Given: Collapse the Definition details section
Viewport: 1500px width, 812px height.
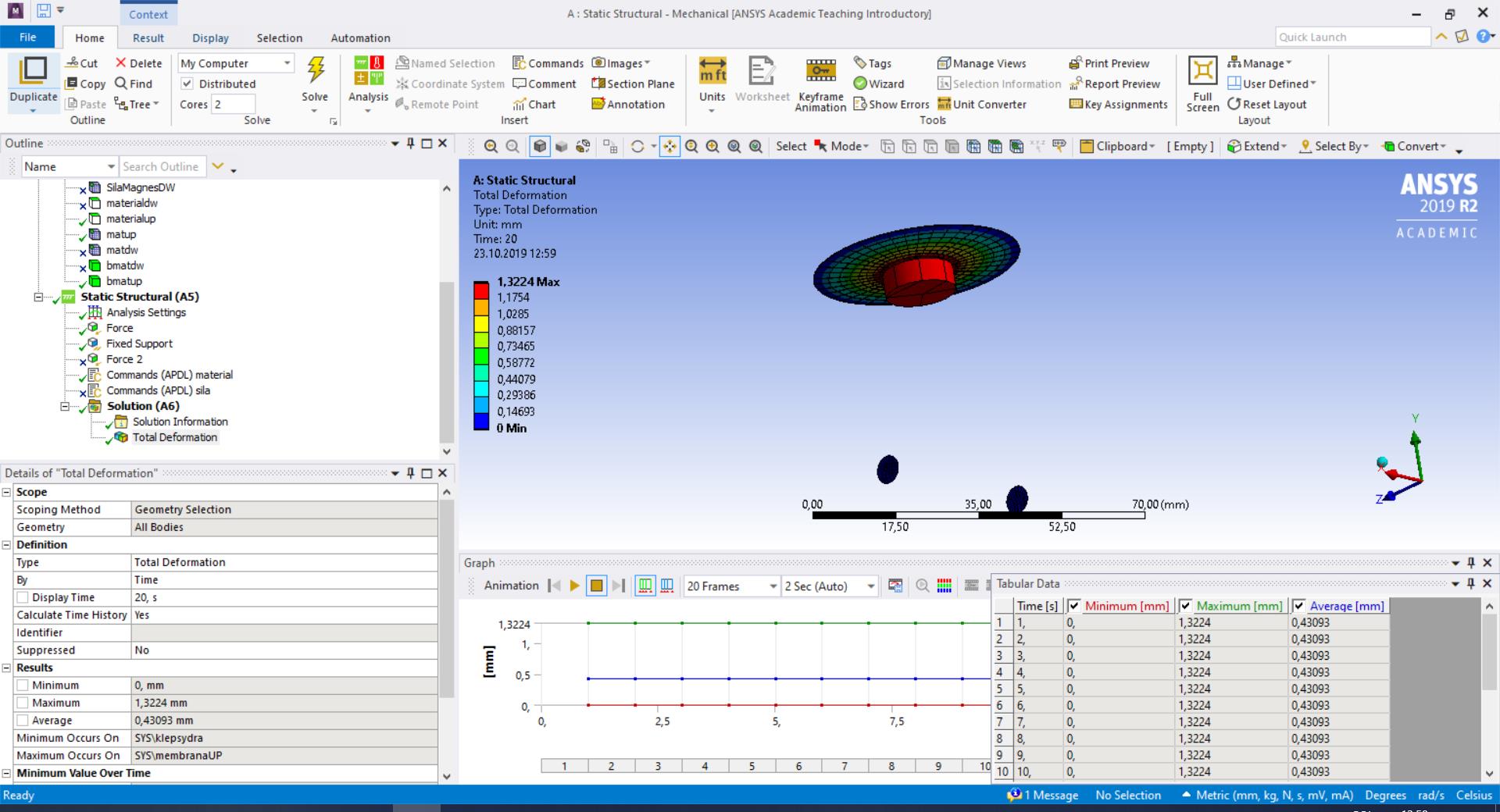Looking at the screenshot, I should point(6,545).
